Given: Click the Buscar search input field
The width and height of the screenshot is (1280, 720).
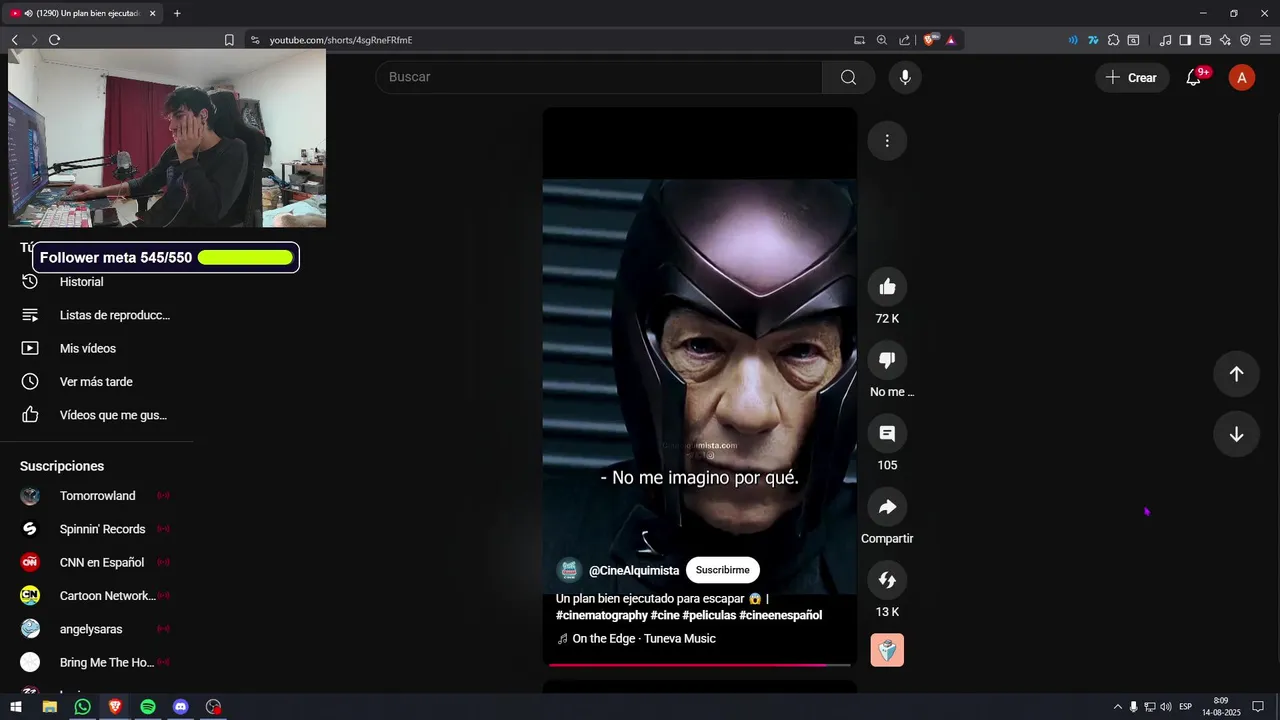Looking at the screenshot, I should pyautogui.click(x=599, y=77).
